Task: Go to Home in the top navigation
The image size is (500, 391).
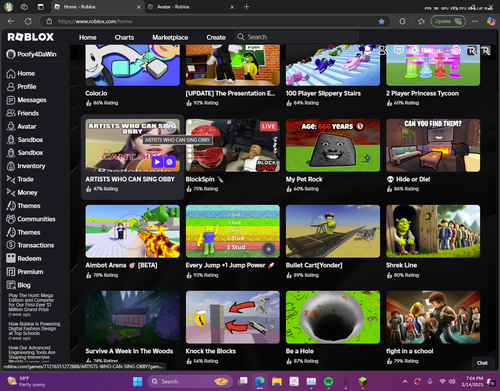Action: tap(88, 37)
